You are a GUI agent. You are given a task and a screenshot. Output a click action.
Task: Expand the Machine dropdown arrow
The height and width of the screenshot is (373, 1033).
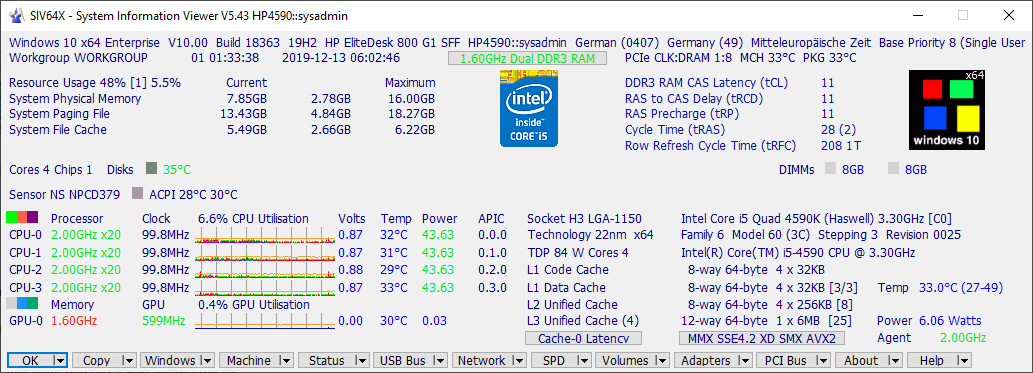point(287,360)
